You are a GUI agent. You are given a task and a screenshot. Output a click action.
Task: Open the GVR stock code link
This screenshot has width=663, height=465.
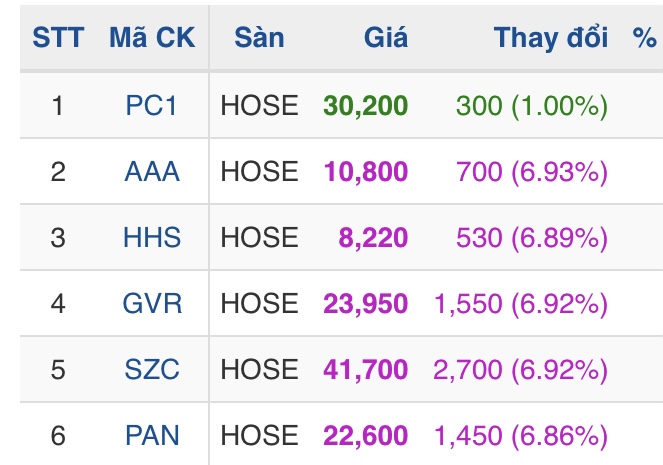[152, 303]
